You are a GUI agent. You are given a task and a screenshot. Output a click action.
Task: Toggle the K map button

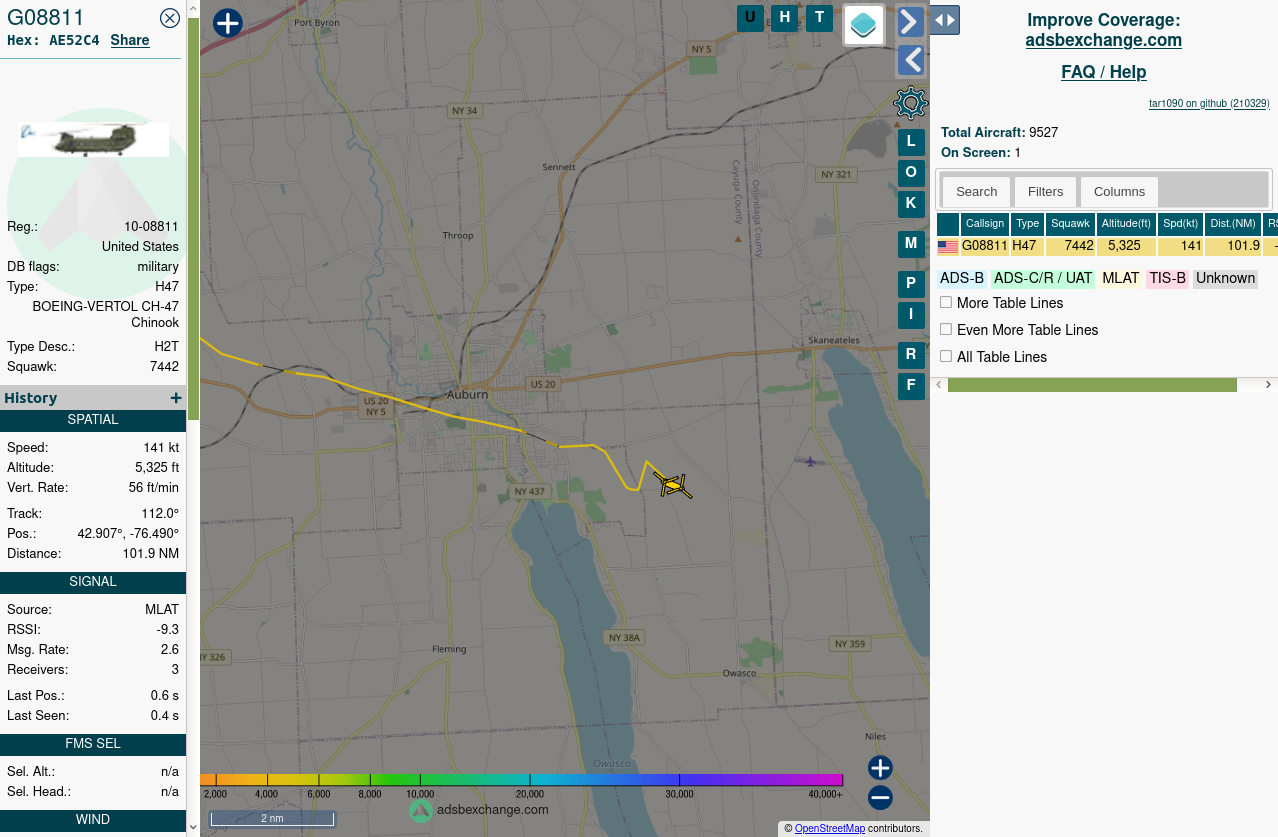tap(911, 203)
